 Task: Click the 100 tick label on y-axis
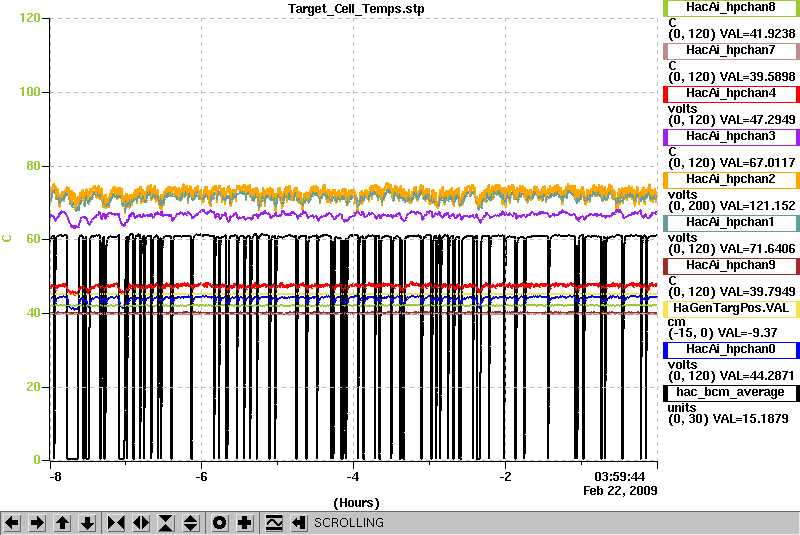click(30, 92)
